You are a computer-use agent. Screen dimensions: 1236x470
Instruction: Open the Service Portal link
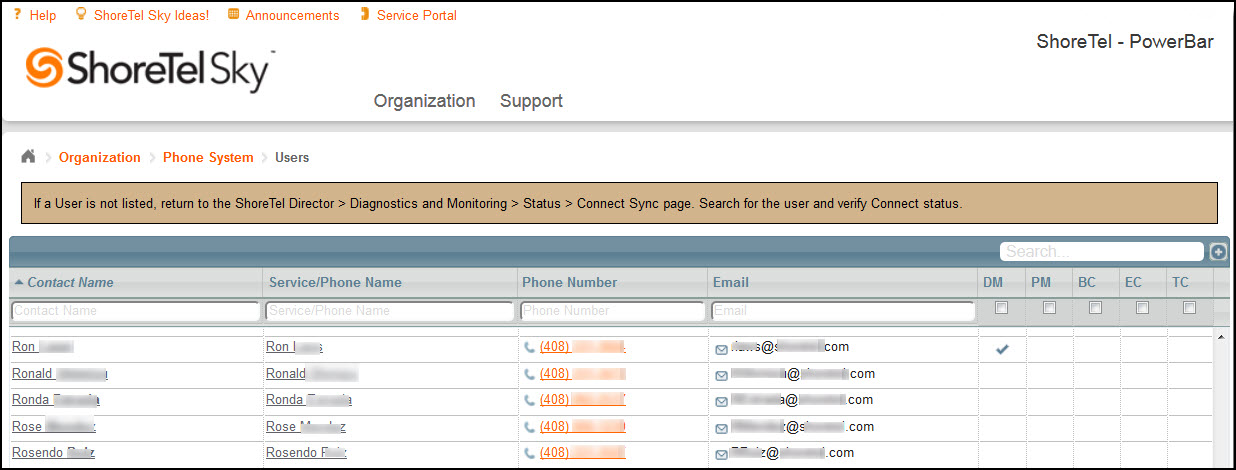(x=417, y=15)
